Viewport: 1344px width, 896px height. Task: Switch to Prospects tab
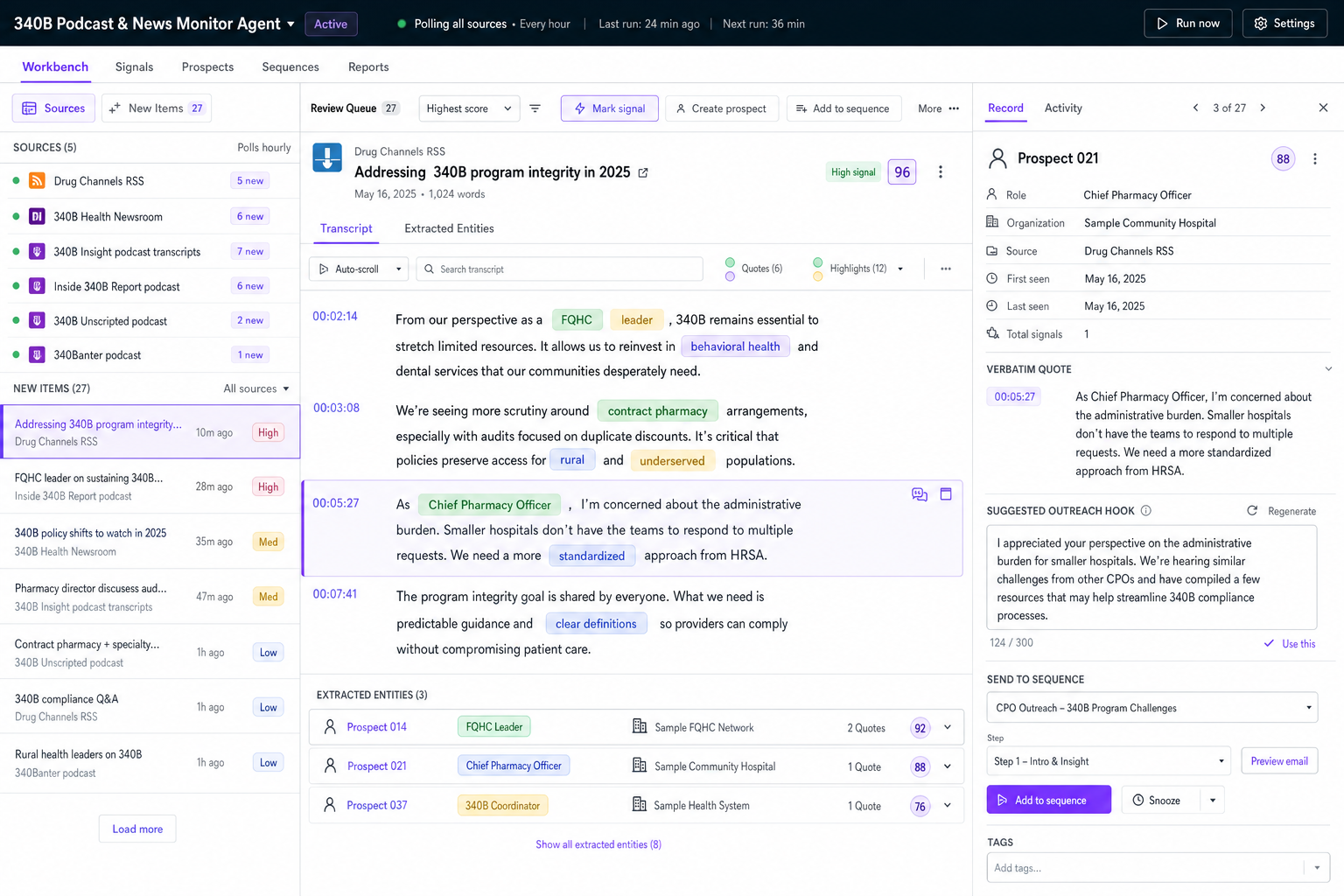(207, 66)
